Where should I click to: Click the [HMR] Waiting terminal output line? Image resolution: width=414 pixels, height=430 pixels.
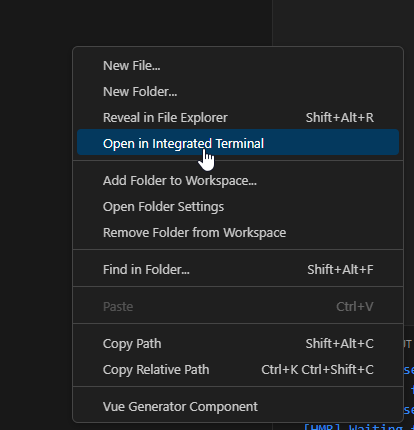pyautogui.click(x=358, y=427)
